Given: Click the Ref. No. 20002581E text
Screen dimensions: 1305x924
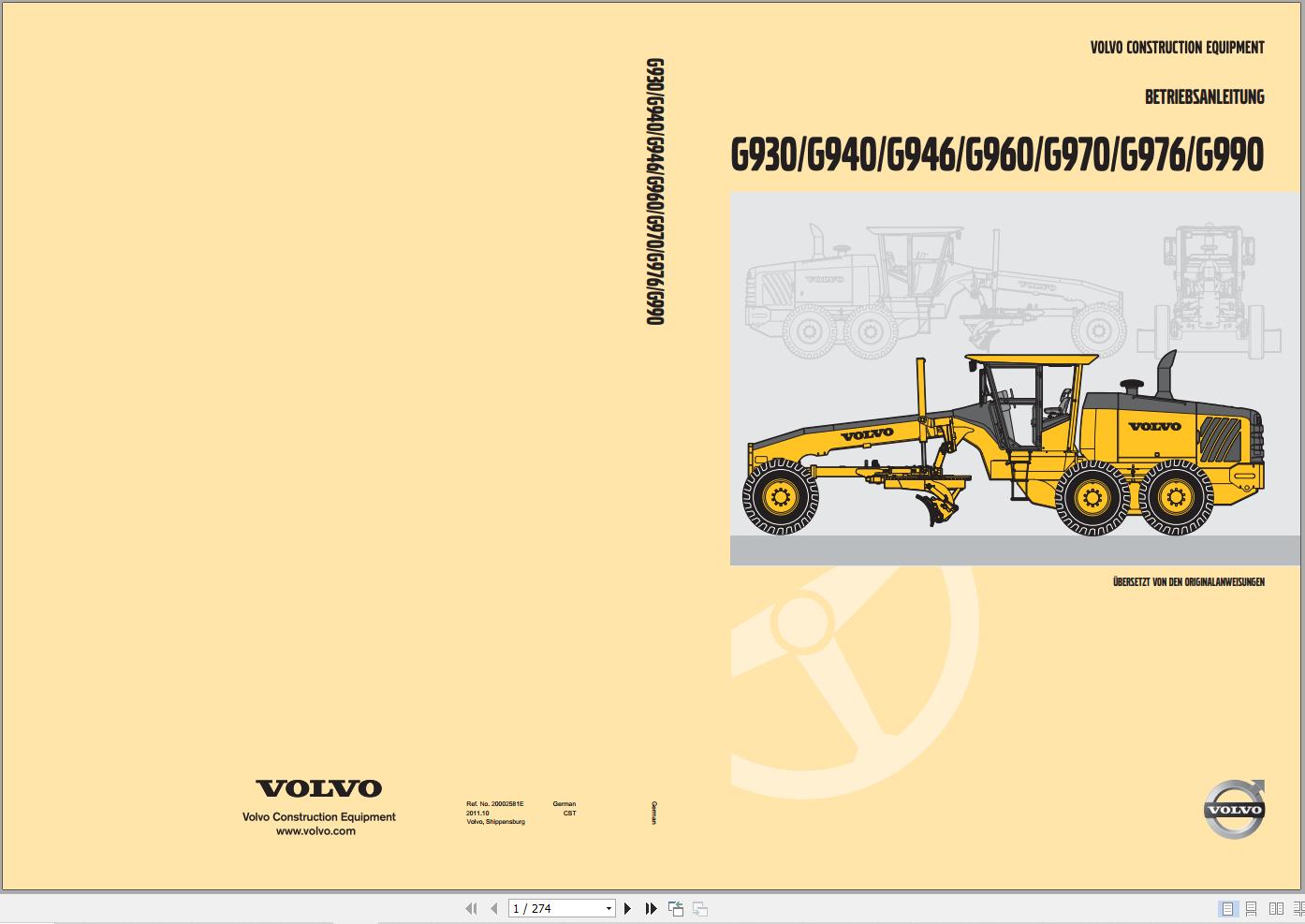Looking at the screenshot, I should [x=494, y=803].
